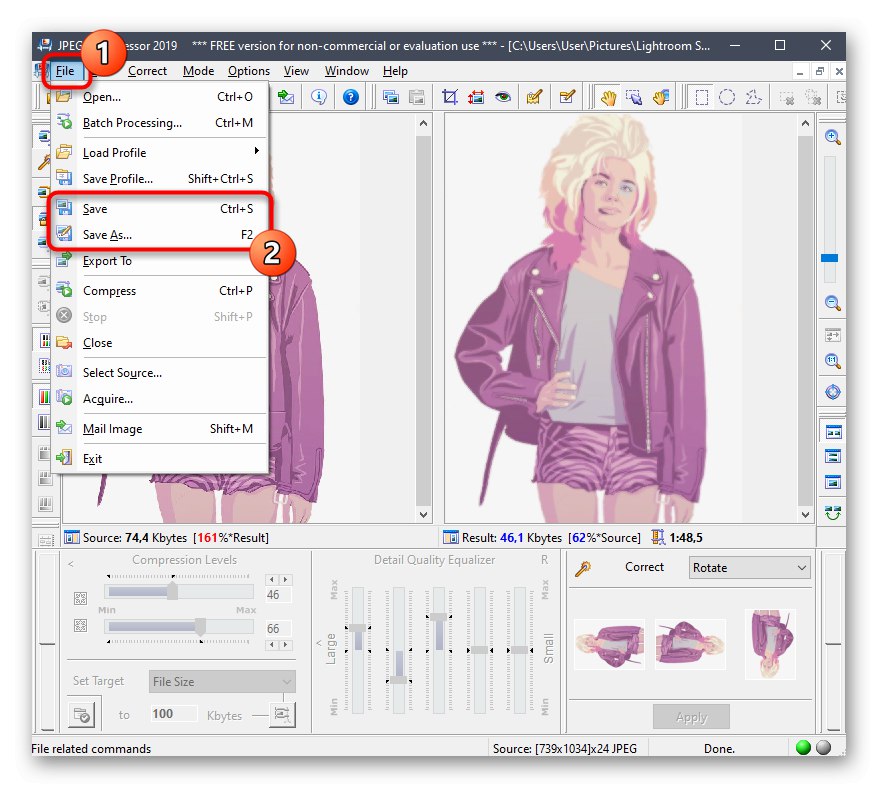Click the hand pan tool icon

607,97
